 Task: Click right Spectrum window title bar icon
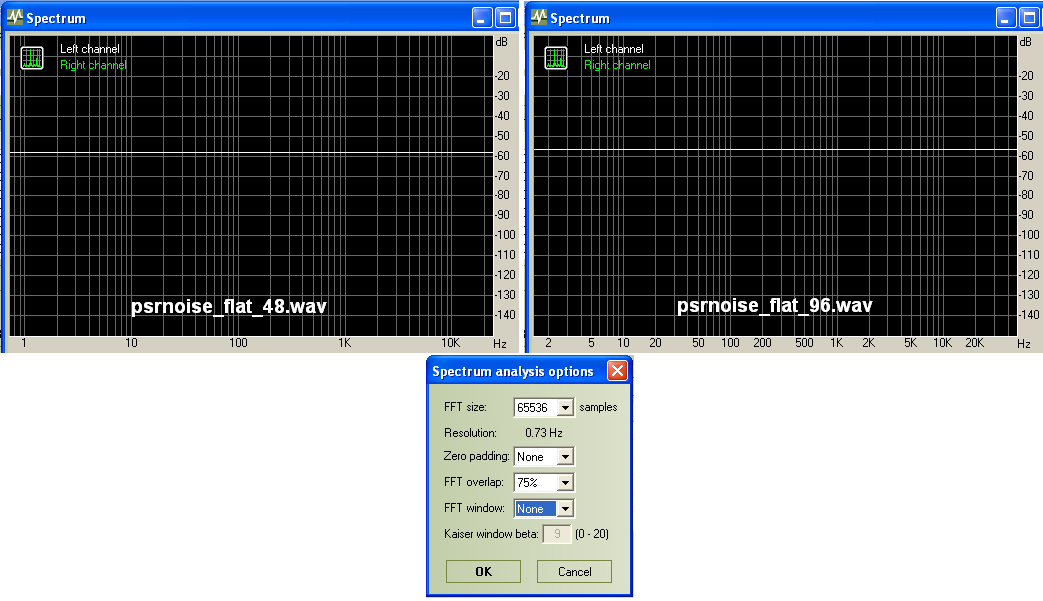click(x=539, y=17)
